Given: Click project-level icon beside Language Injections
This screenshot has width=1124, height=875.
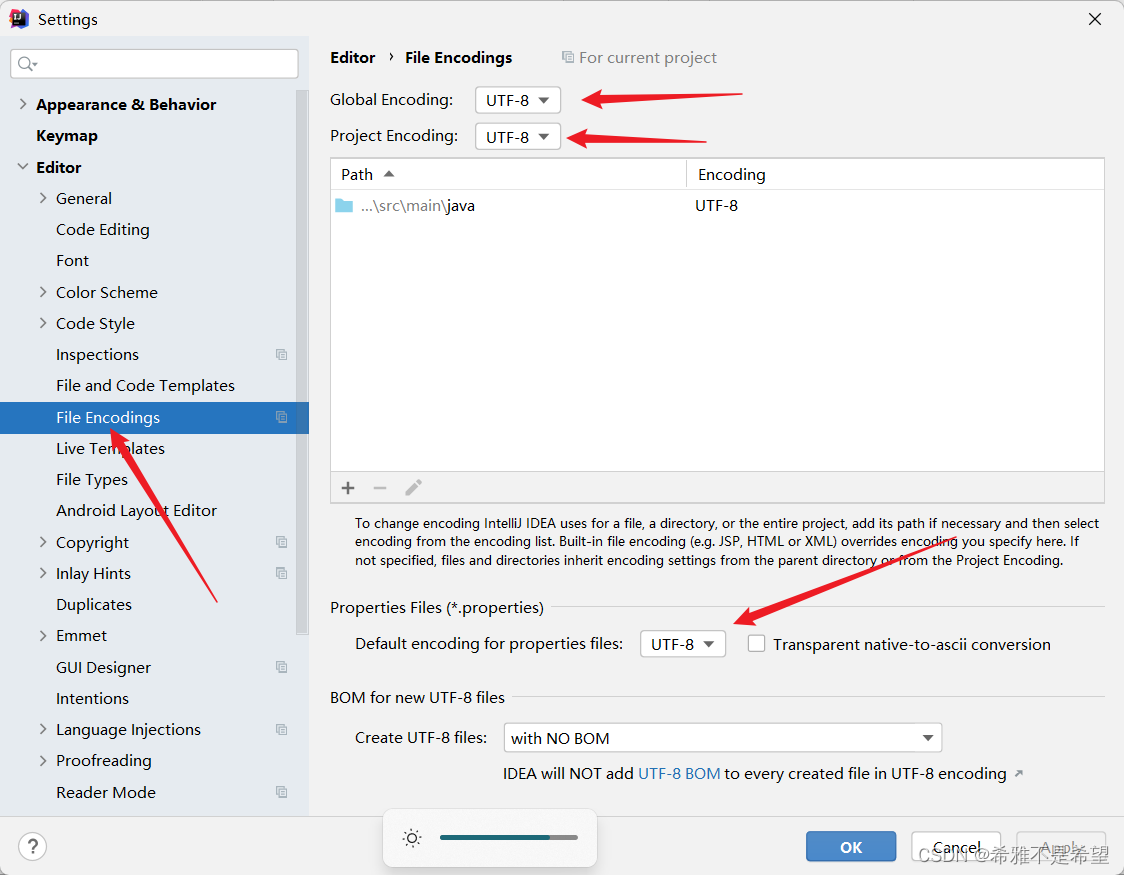Looking at the screenshot, I should [x=282, y=730].
